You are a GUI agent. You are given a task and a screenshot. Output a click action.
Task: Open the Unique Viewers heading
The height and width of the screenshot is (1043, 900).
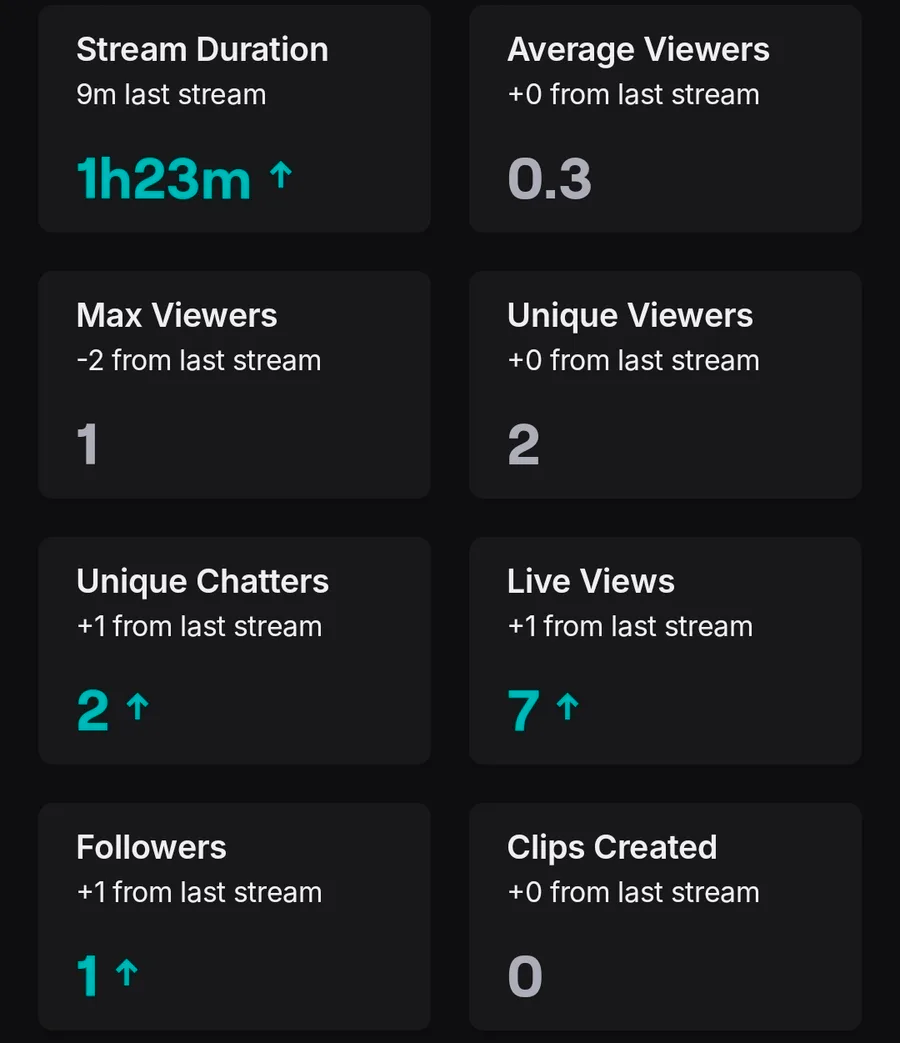click(x=629, y=316)
